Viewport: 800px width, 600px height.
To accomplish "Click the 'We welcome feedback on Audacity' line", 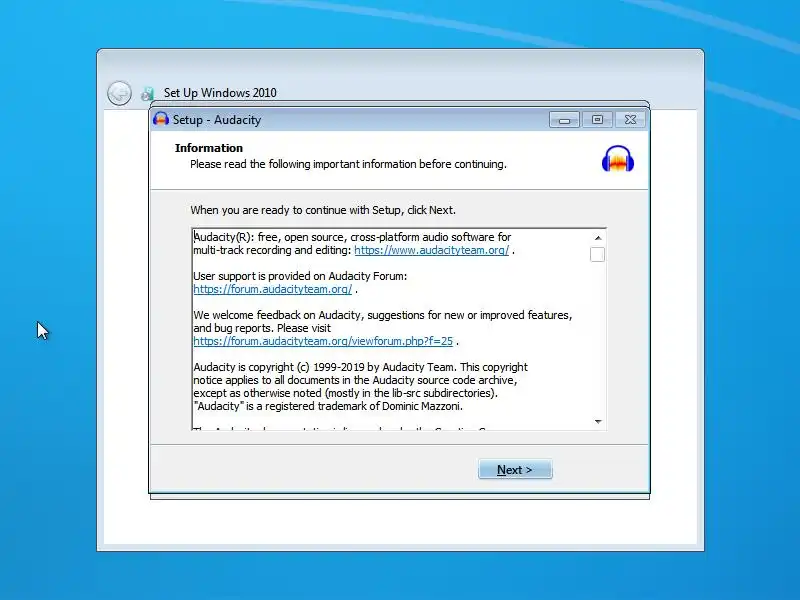I will [383, 315].
